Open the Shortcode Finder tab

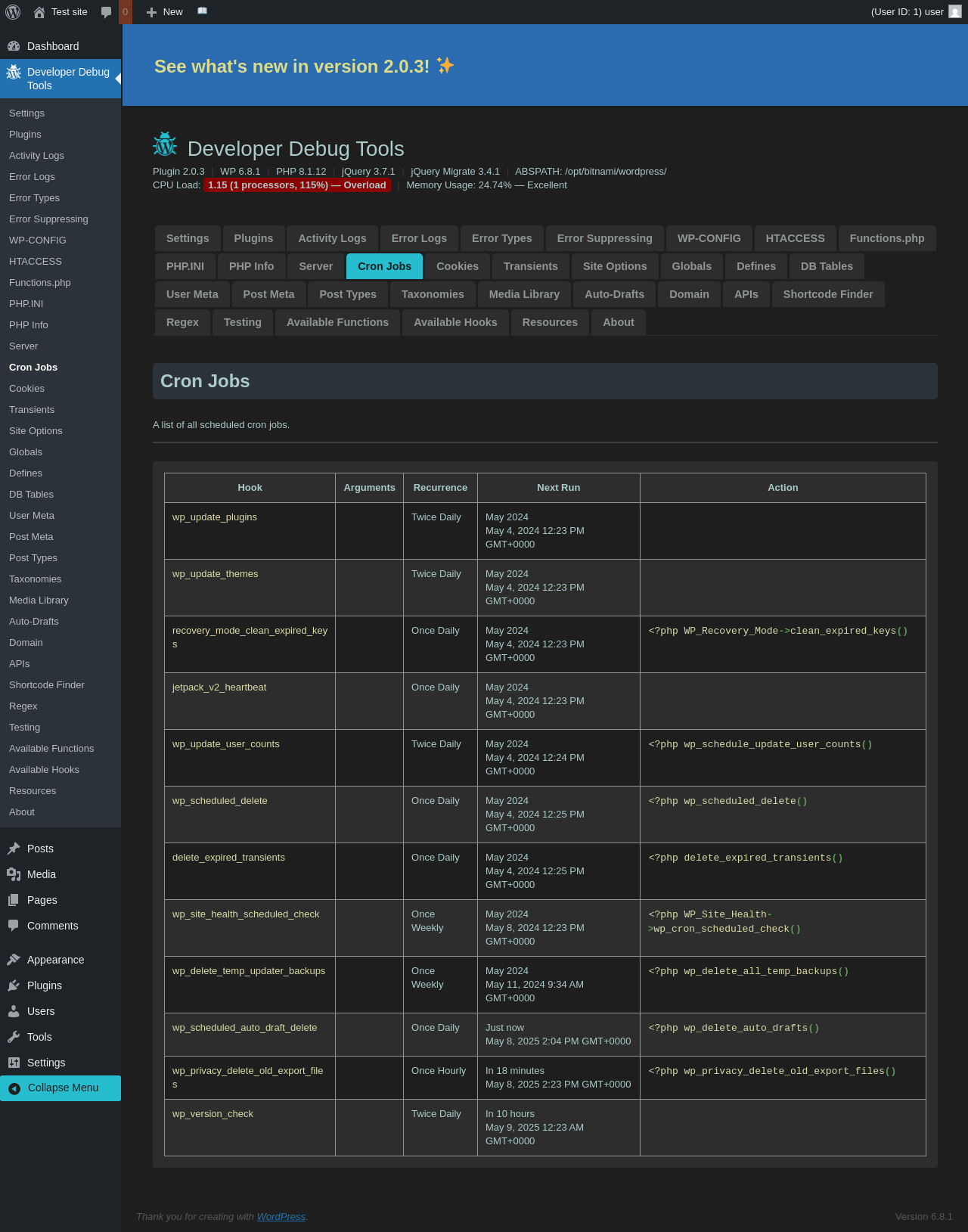(827, 294)
